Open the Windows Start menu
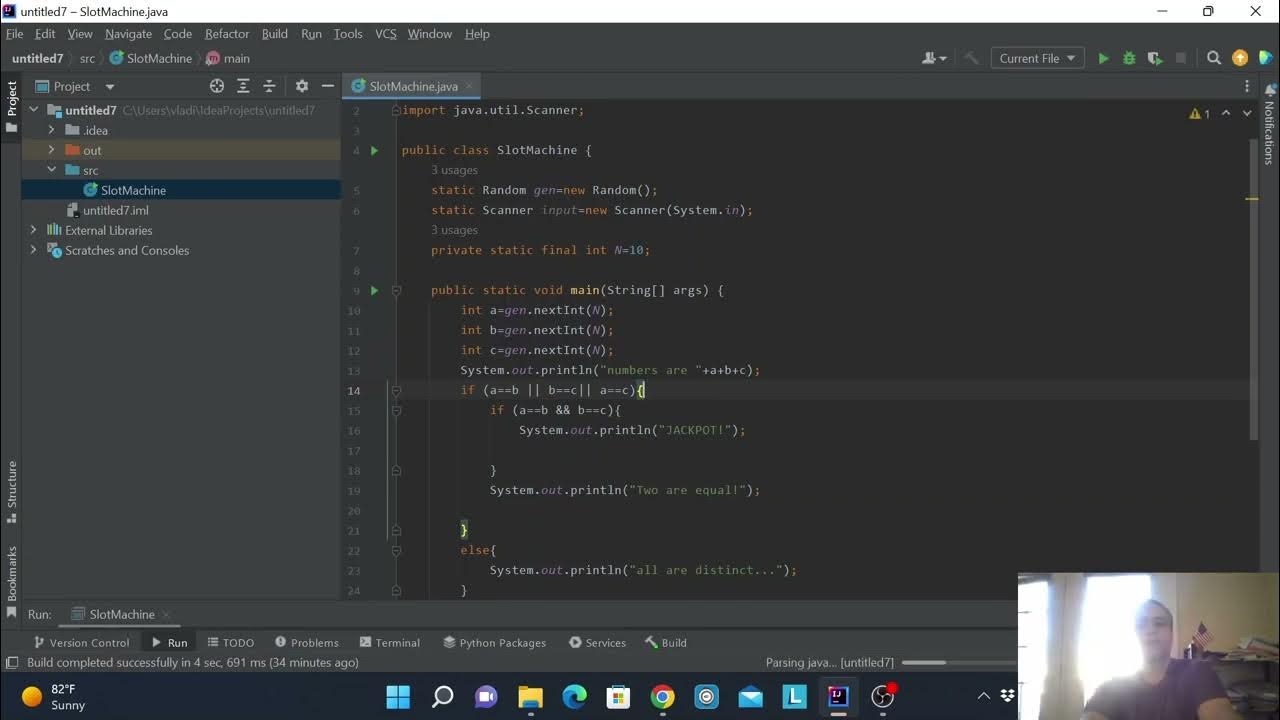 398,696
